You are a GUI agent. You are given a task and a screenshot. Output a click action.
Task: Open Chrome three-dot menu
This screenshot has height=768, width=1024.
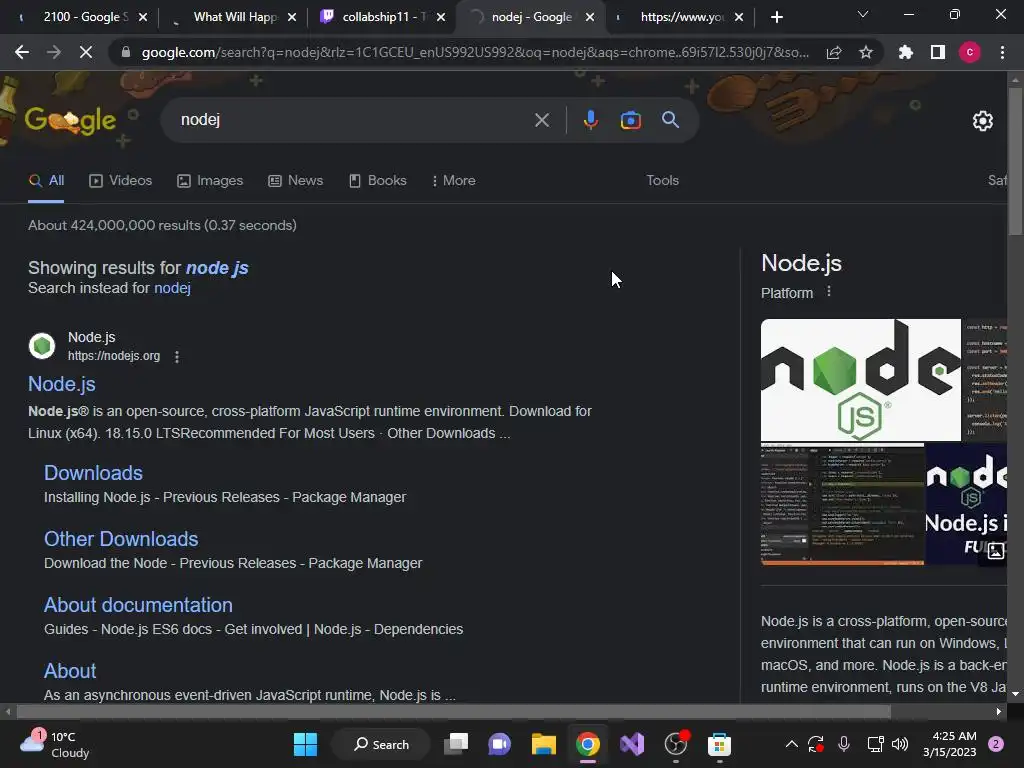(x=1002, y=52)
